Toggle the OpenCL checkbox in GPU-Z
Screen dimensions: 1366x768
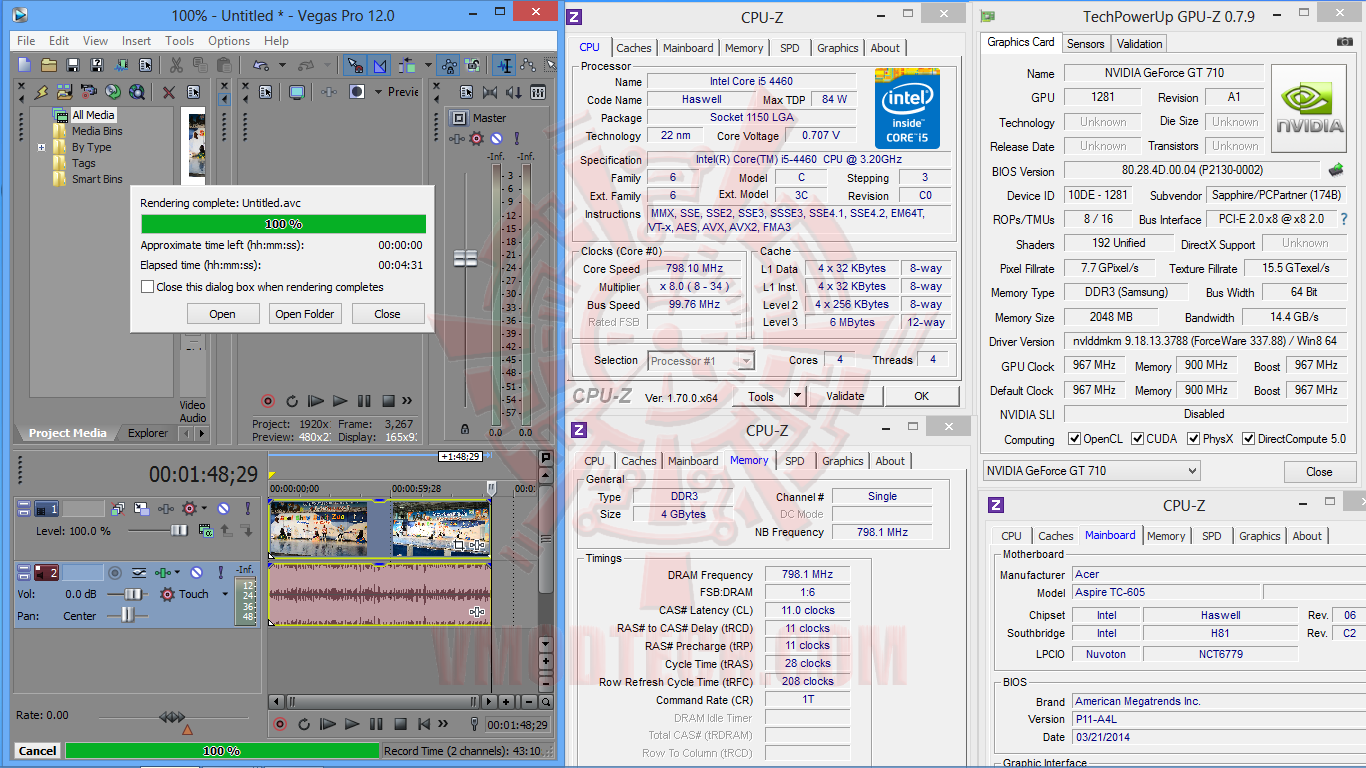point(1074,439)
